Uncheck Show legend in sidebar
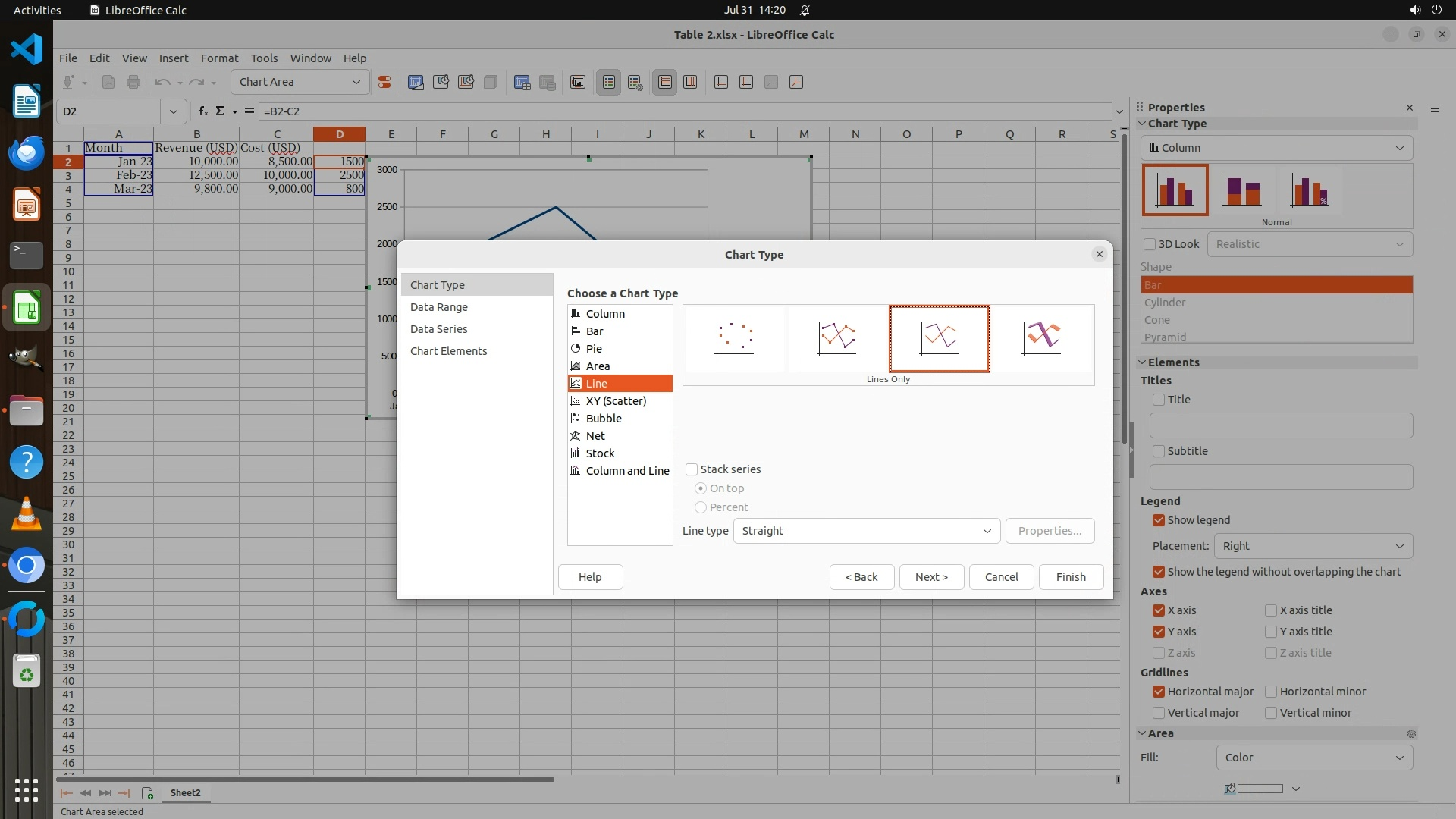The width and height of the screenshot is (1456, 819). pos(1159,520)
